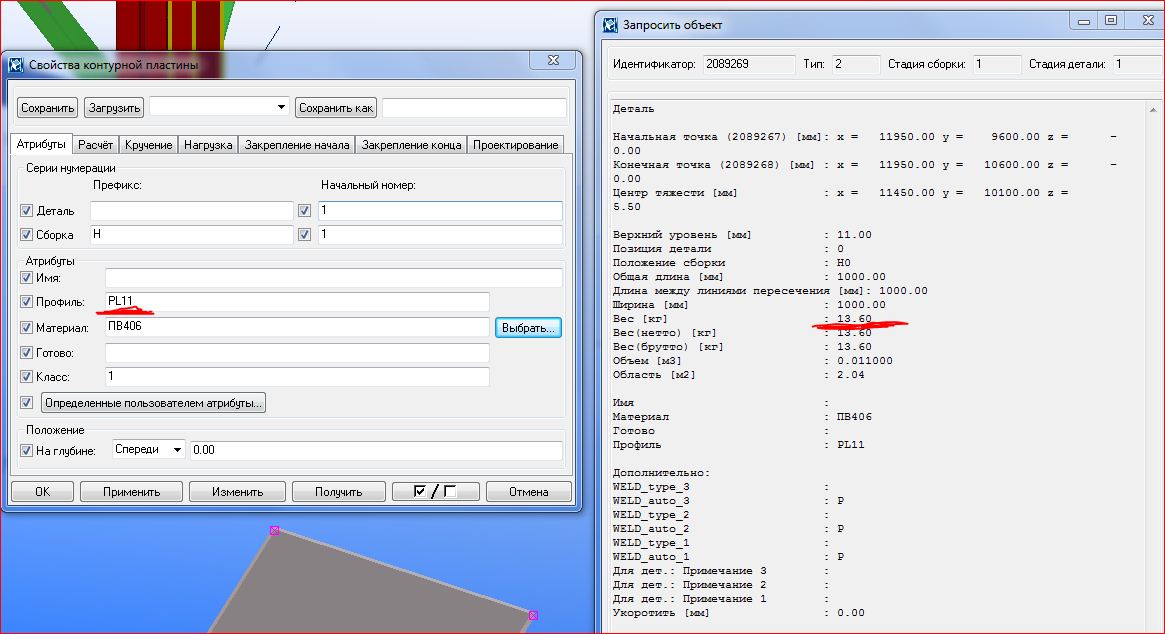Screen dimensions: 1165x634
Task: Open the Закрепление начала tab
Action: (x=296, y=145)
